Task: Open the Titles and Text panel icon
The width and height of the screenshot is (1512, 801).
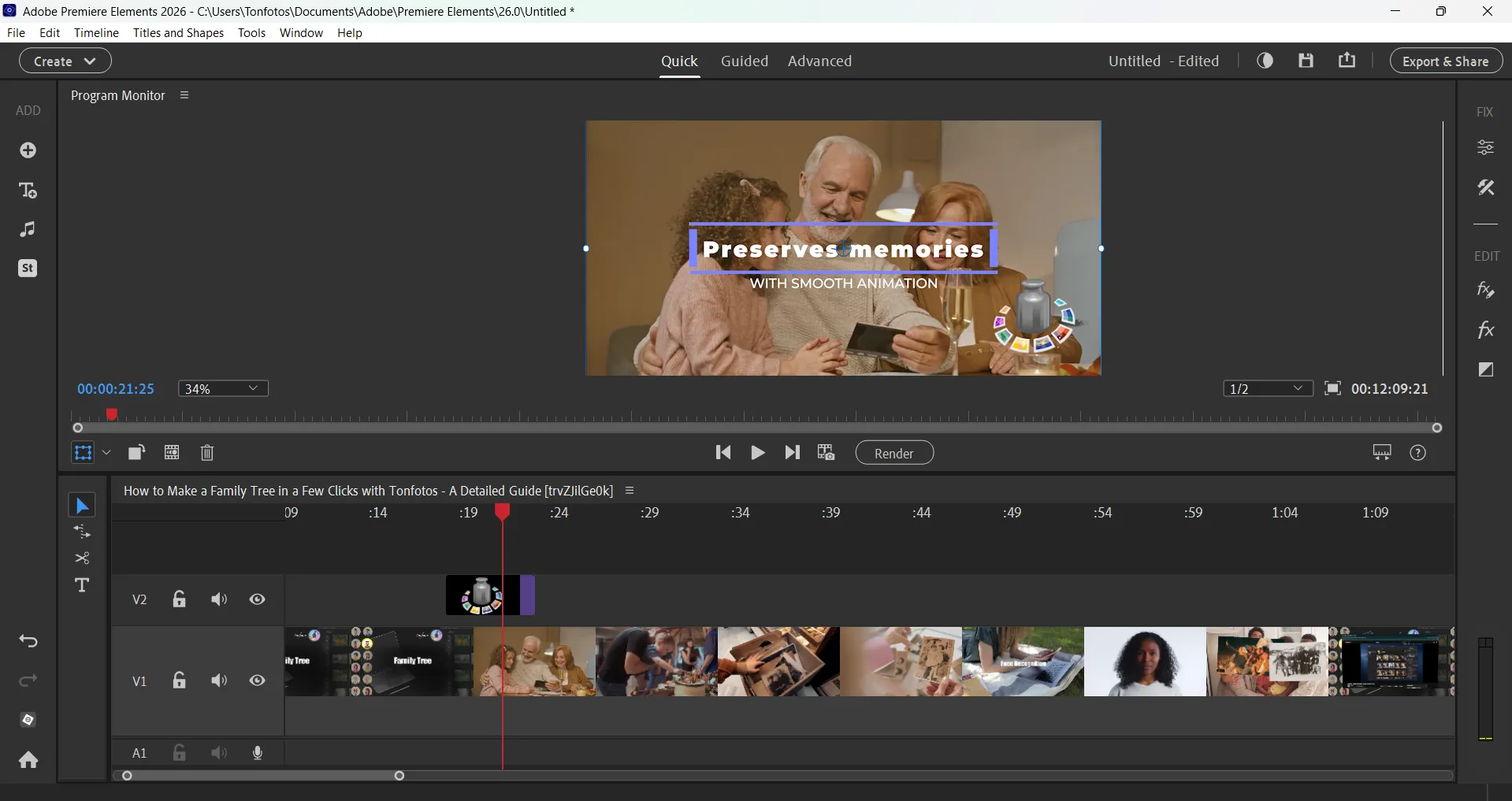Action: tap(28, 191)
